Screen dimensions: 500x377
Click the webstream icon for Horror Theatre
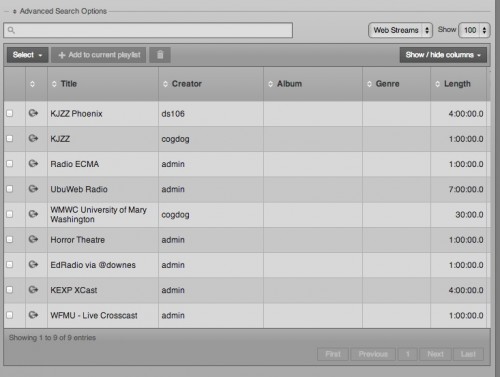(33, 239)
